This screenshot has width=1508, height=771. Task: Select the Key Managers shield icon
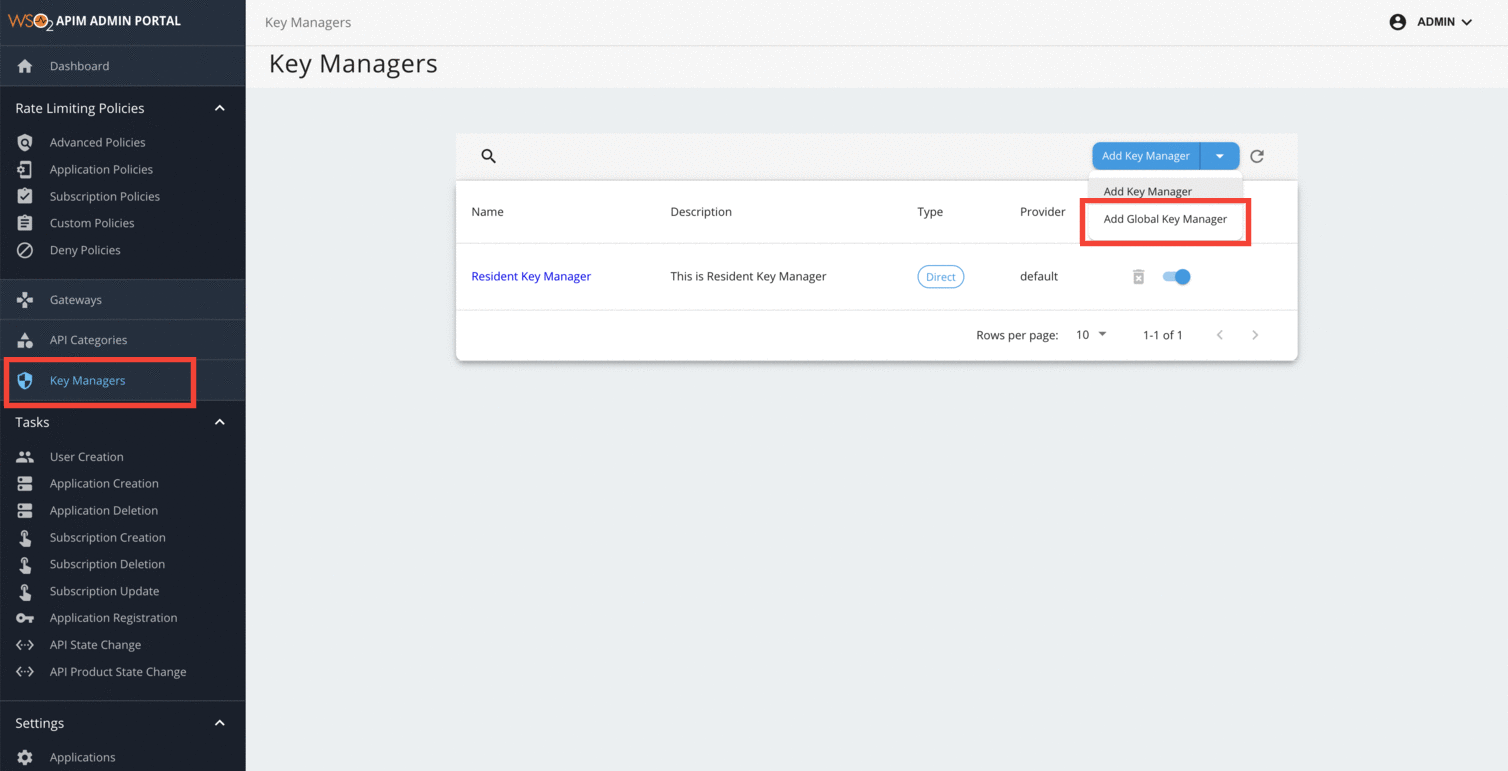(x=26, y=380)
